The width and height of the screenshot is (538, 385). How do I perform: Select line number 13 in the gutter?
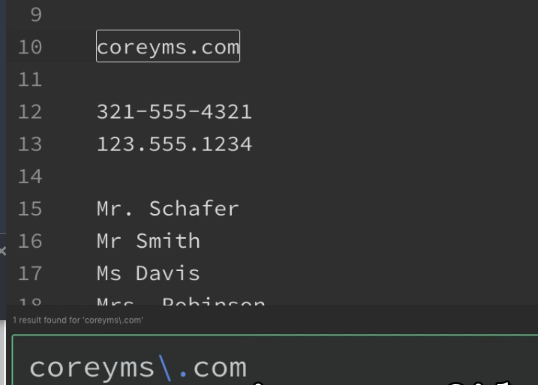30,144
